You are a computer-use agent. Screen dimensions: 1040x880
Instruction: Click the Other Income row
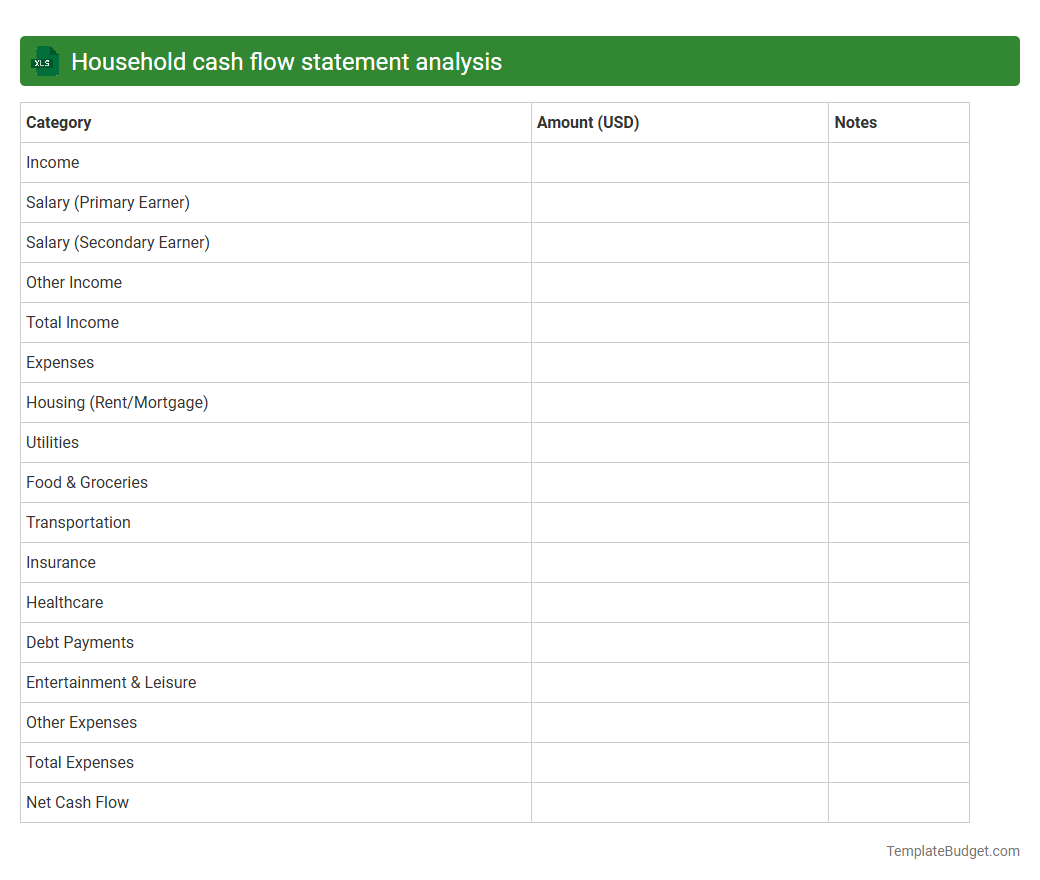pyautogui.click(x=74, y=282)
